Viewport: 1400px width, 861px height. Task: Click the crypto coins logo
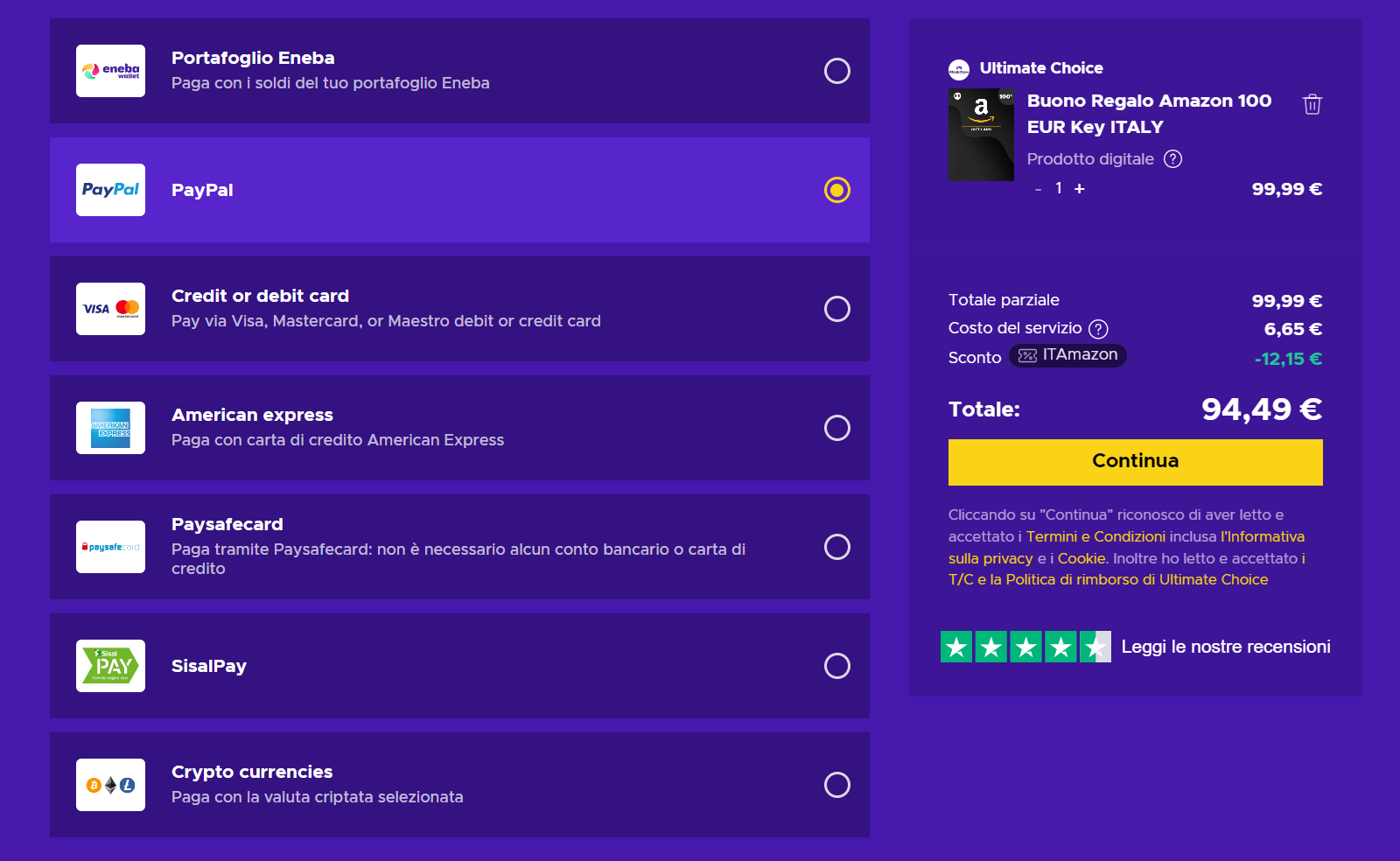(x=110, y=785)
